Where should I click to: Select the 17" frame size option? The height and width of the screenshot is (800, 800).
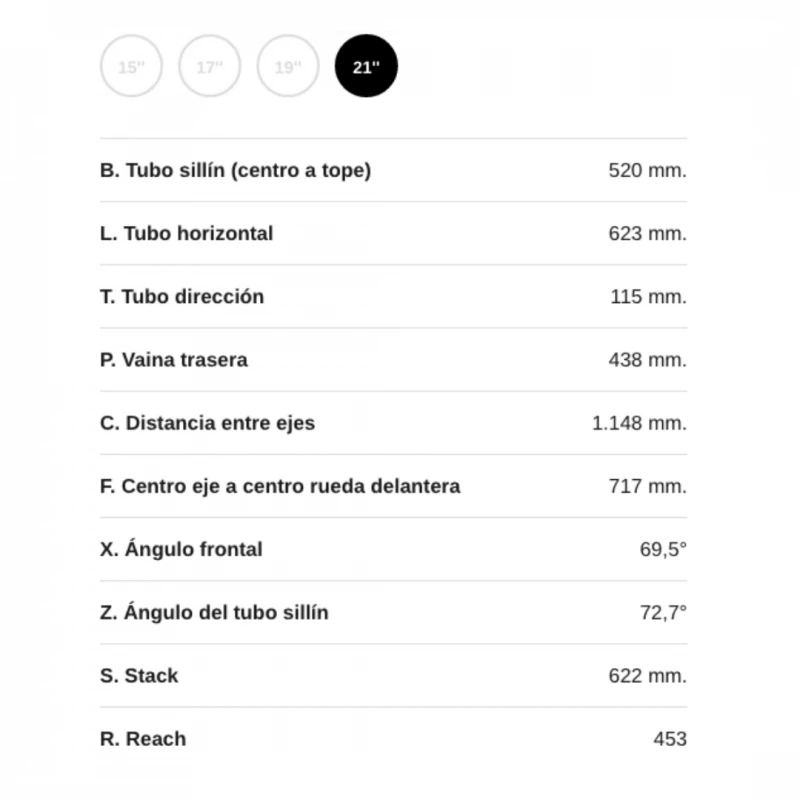tap(209, 67)
